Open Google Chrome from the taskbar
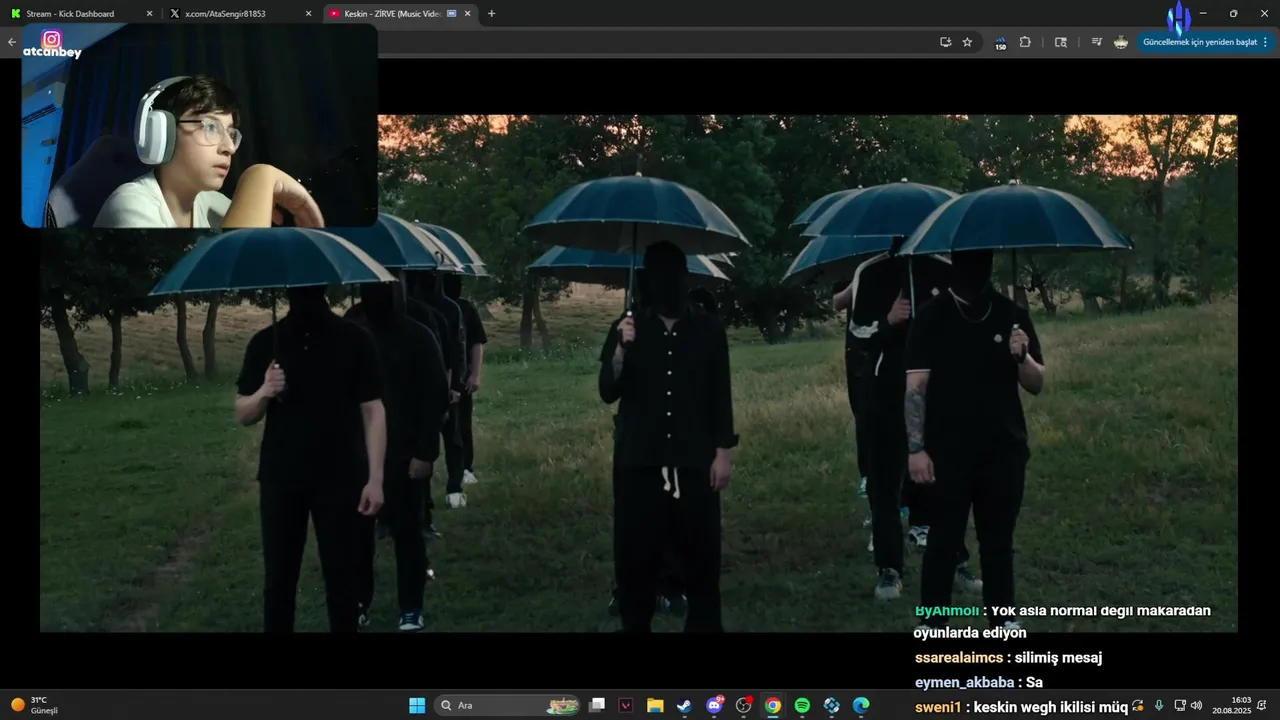1280x720 pixels. [x=773, y=705]
